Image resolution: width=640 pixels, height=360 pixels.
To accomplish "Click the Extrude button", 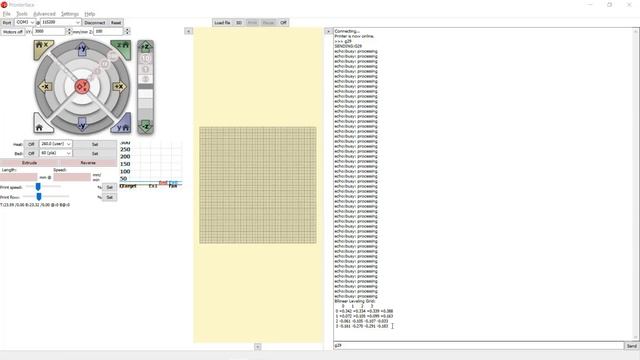I will coord(29,162).
